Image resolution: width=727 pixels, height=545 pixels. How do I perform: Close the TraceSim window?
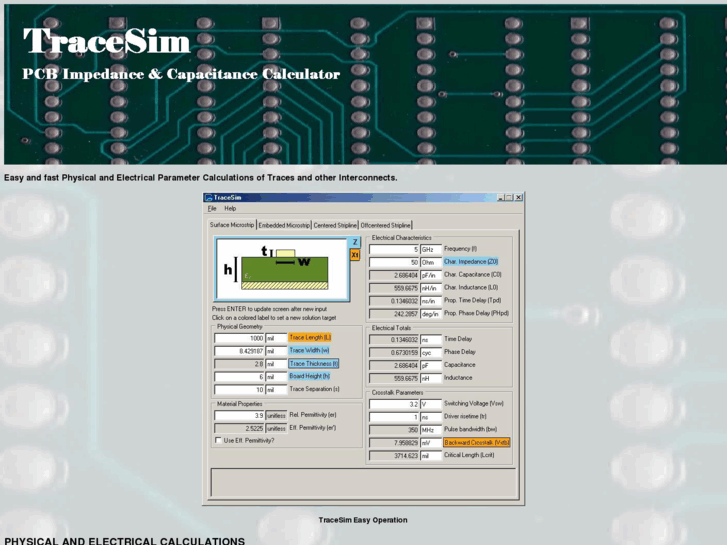tap(519, 198)
